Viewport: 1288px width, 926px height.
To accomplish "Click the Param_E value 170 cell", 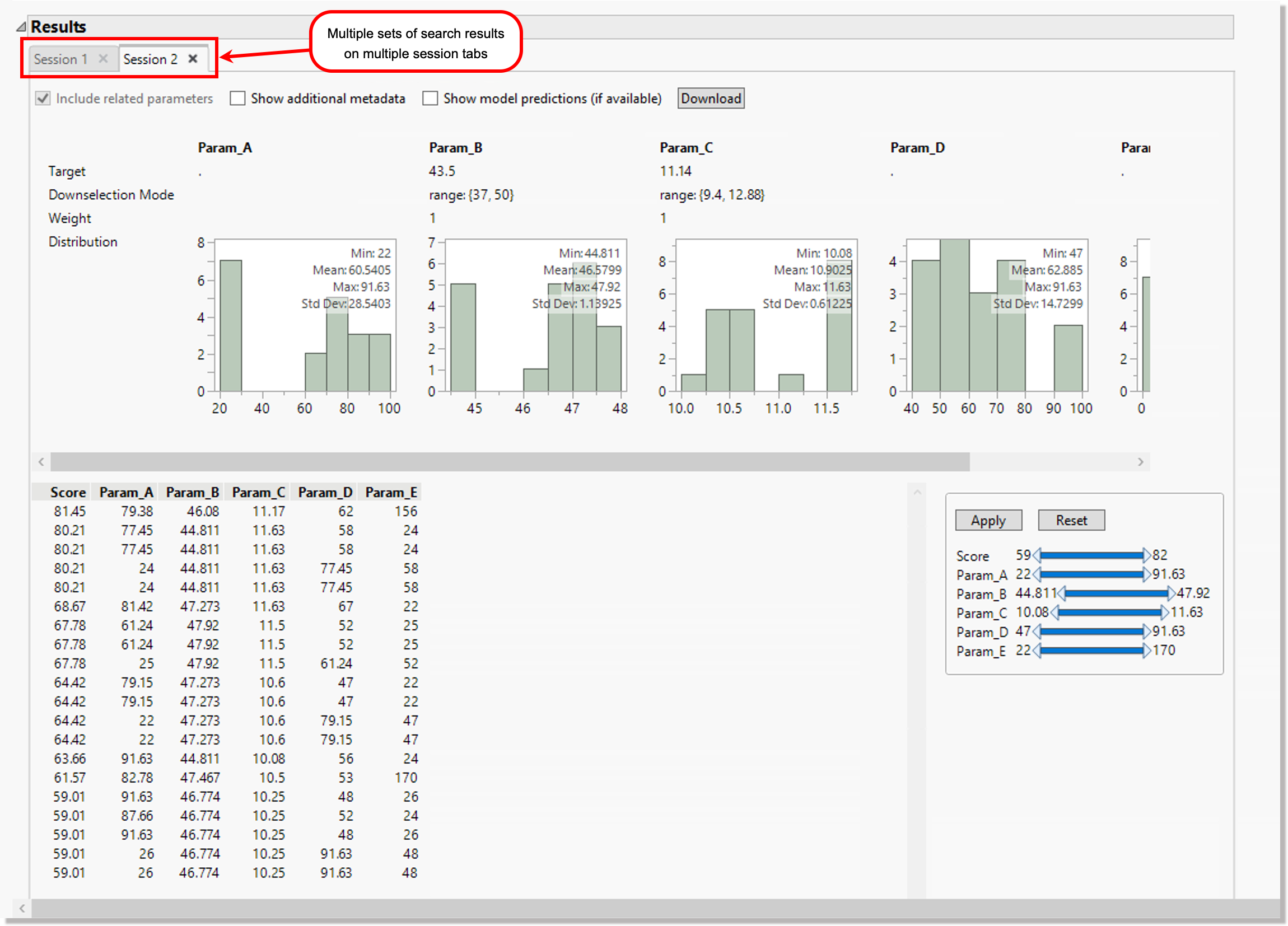I will point(406,778).
